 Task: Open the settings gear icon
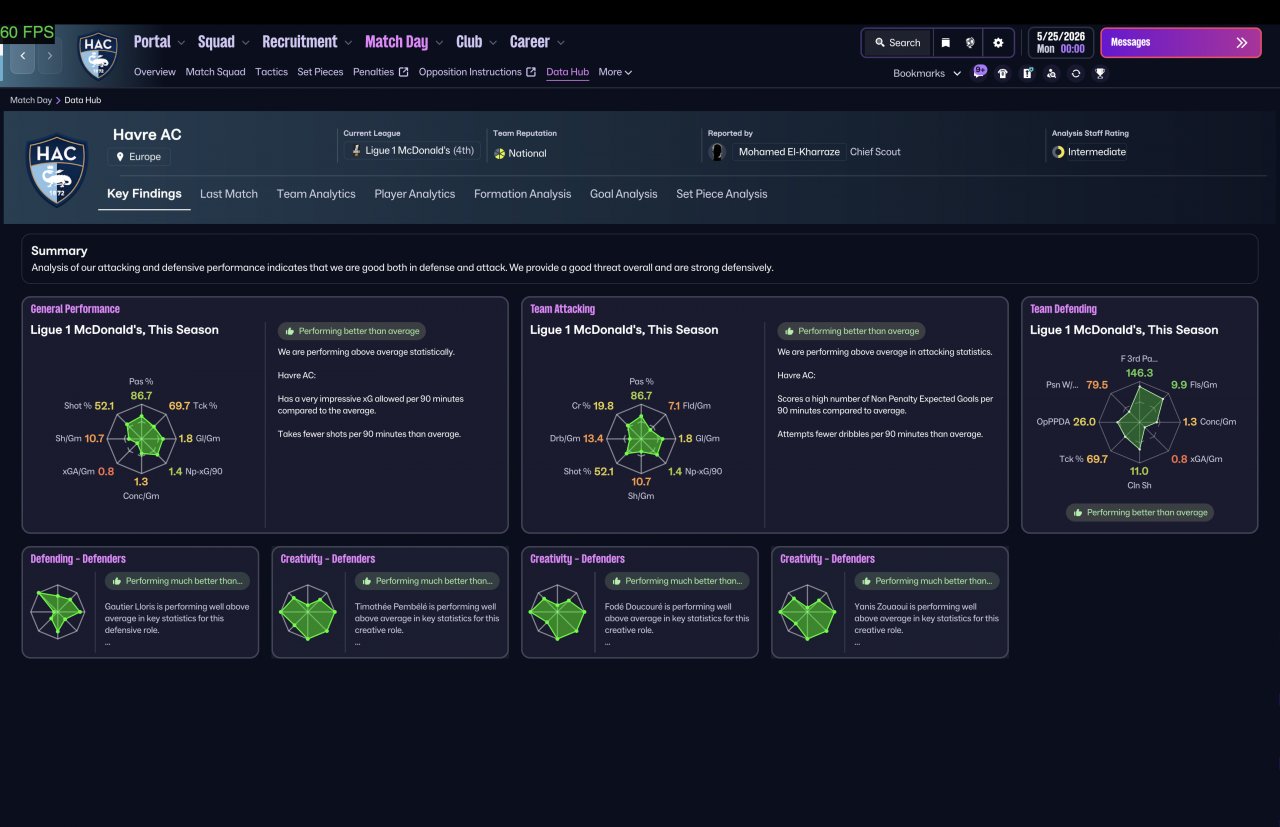click(x=998, y=43)
